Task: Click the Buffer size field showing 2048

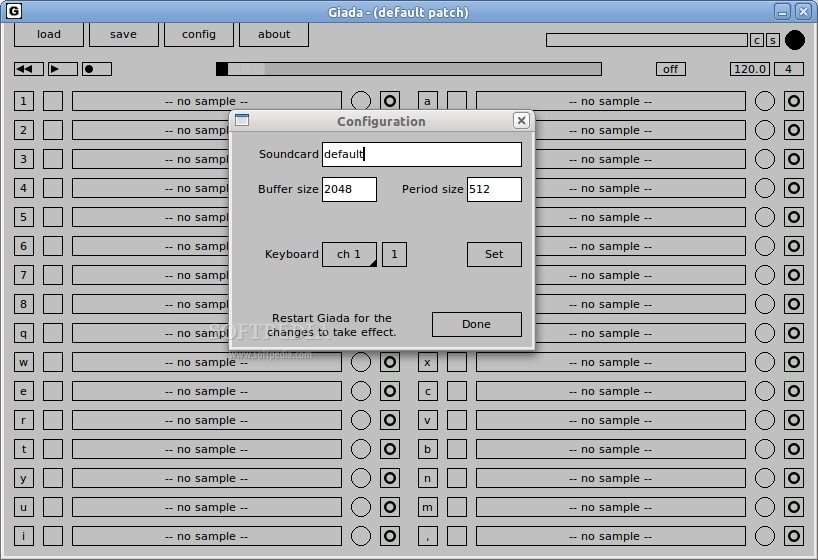Action: (x=349, y=189)
